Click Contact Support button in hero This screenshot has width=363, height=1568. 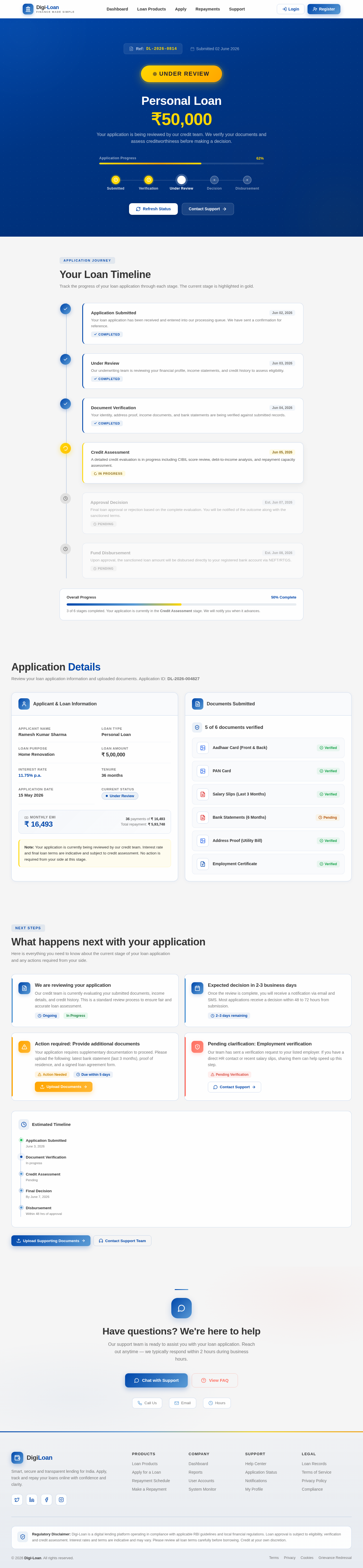[x=208, y=209]
